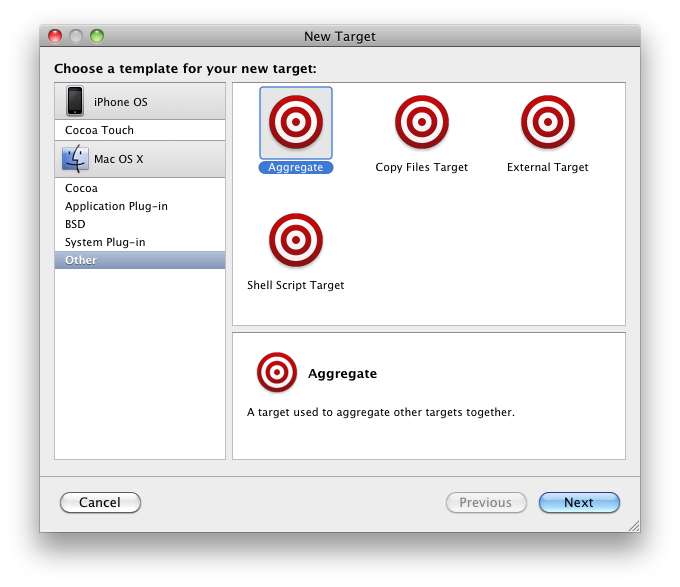680x587 pixels.
Task: Click the Previous button
Action: [x=485, y=503]
